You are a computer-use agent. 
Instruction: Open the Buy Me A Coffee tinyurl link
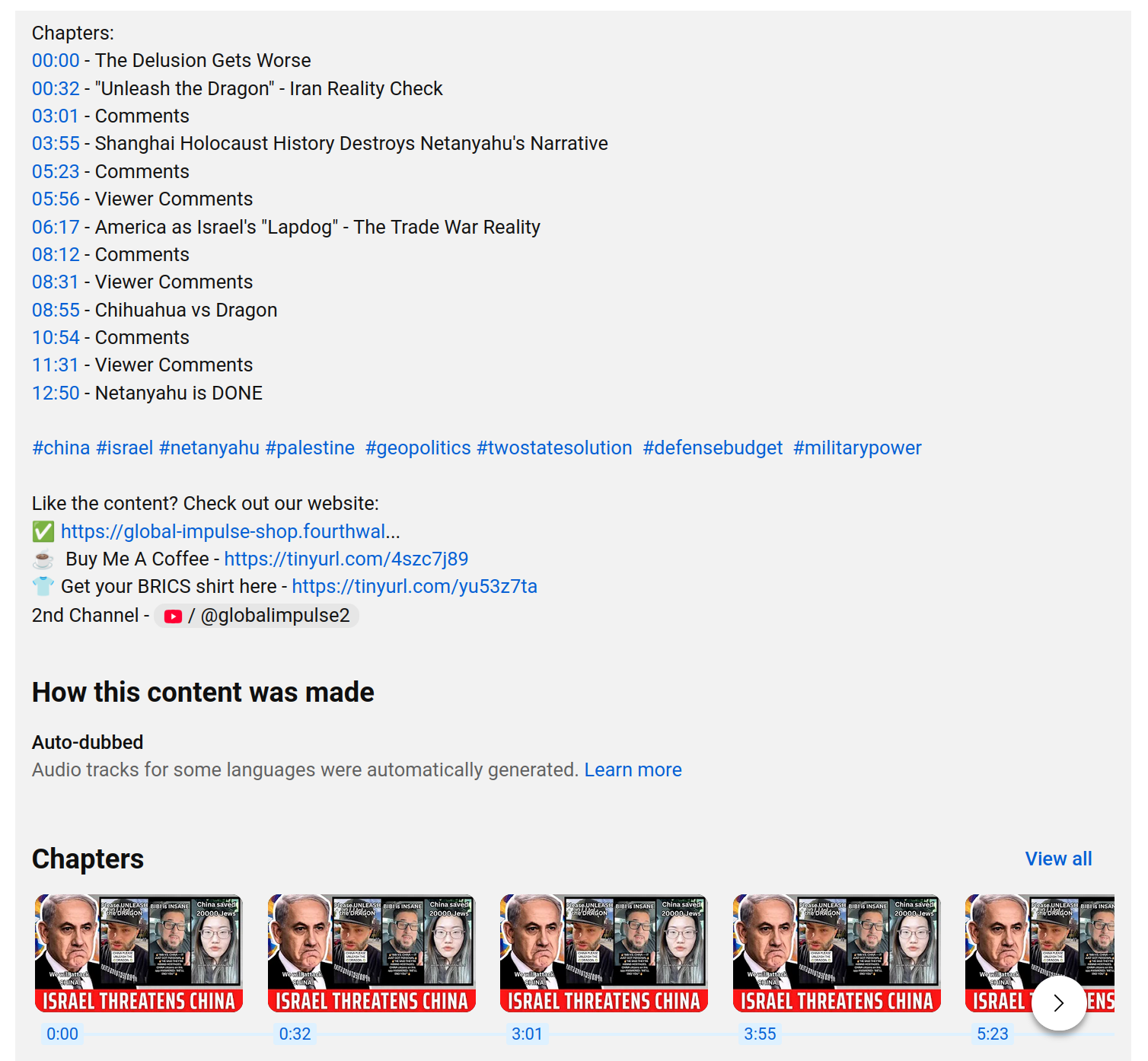coord(346,559)
